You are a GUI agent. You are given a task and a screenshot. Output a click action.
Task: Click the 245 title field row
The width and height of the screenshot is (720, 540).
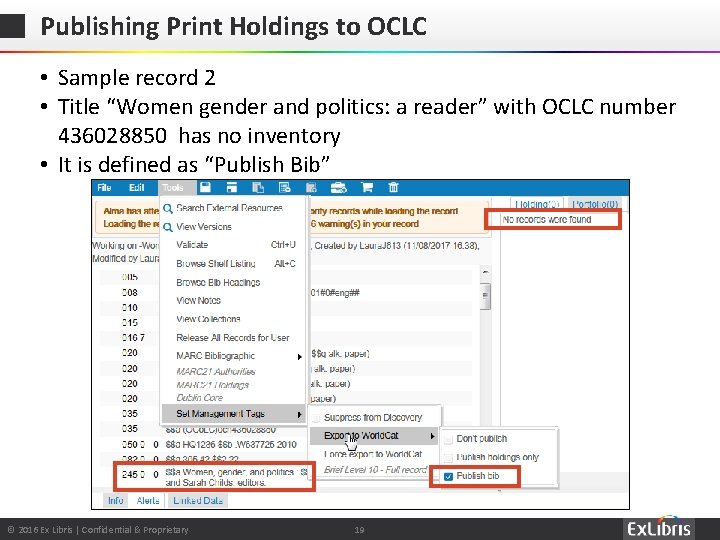214,477
